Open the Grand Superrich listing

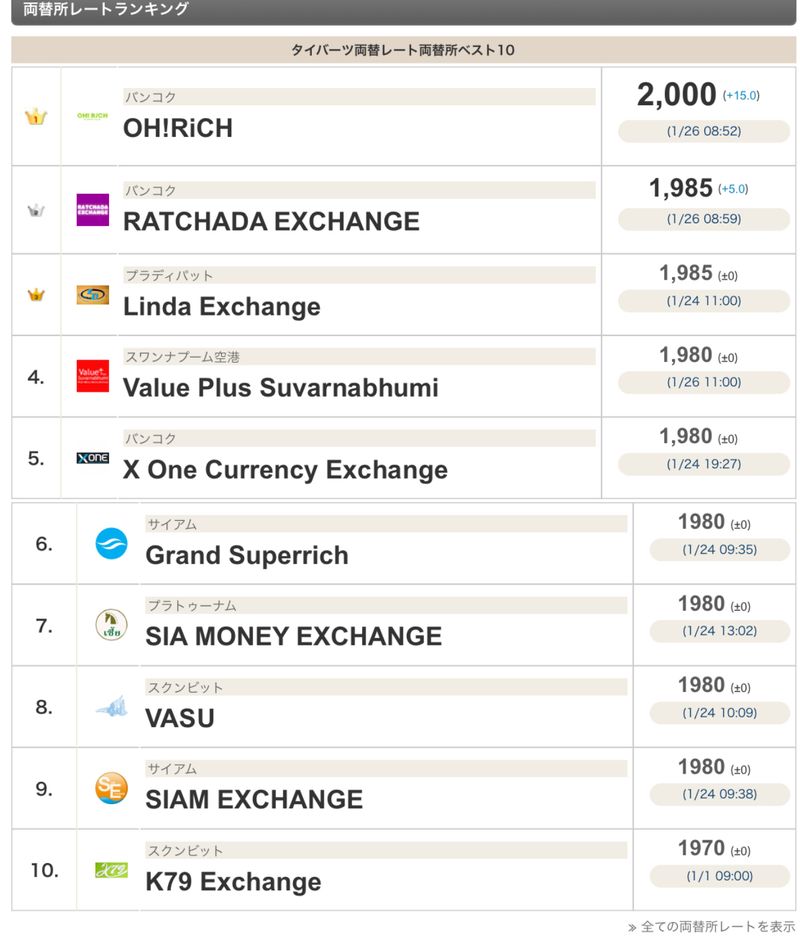(247, 556)
